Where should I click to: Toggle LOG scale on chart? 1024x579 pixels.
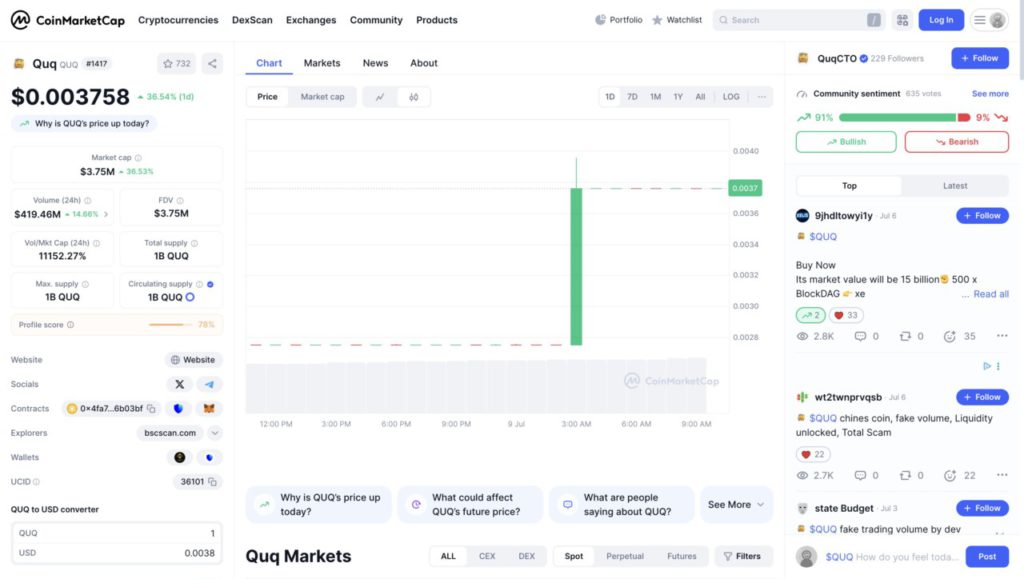point(731,97)
